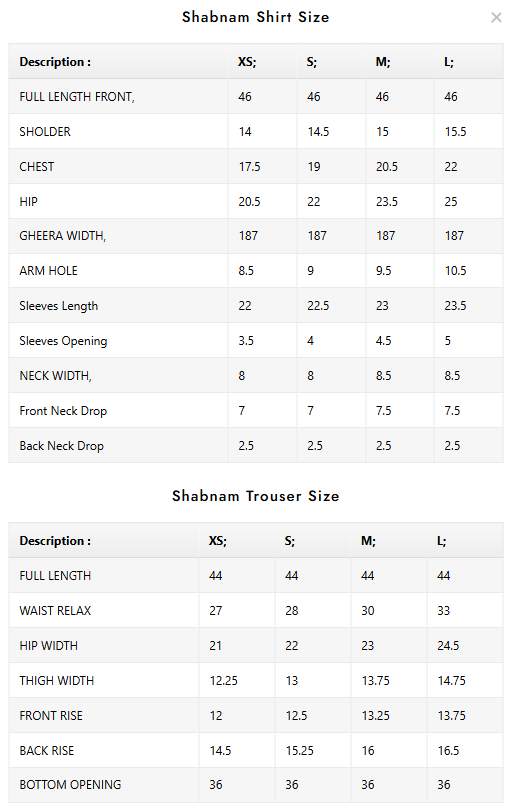Select trouser table M column header
The image size is (510, 809).
click(368, 541)
